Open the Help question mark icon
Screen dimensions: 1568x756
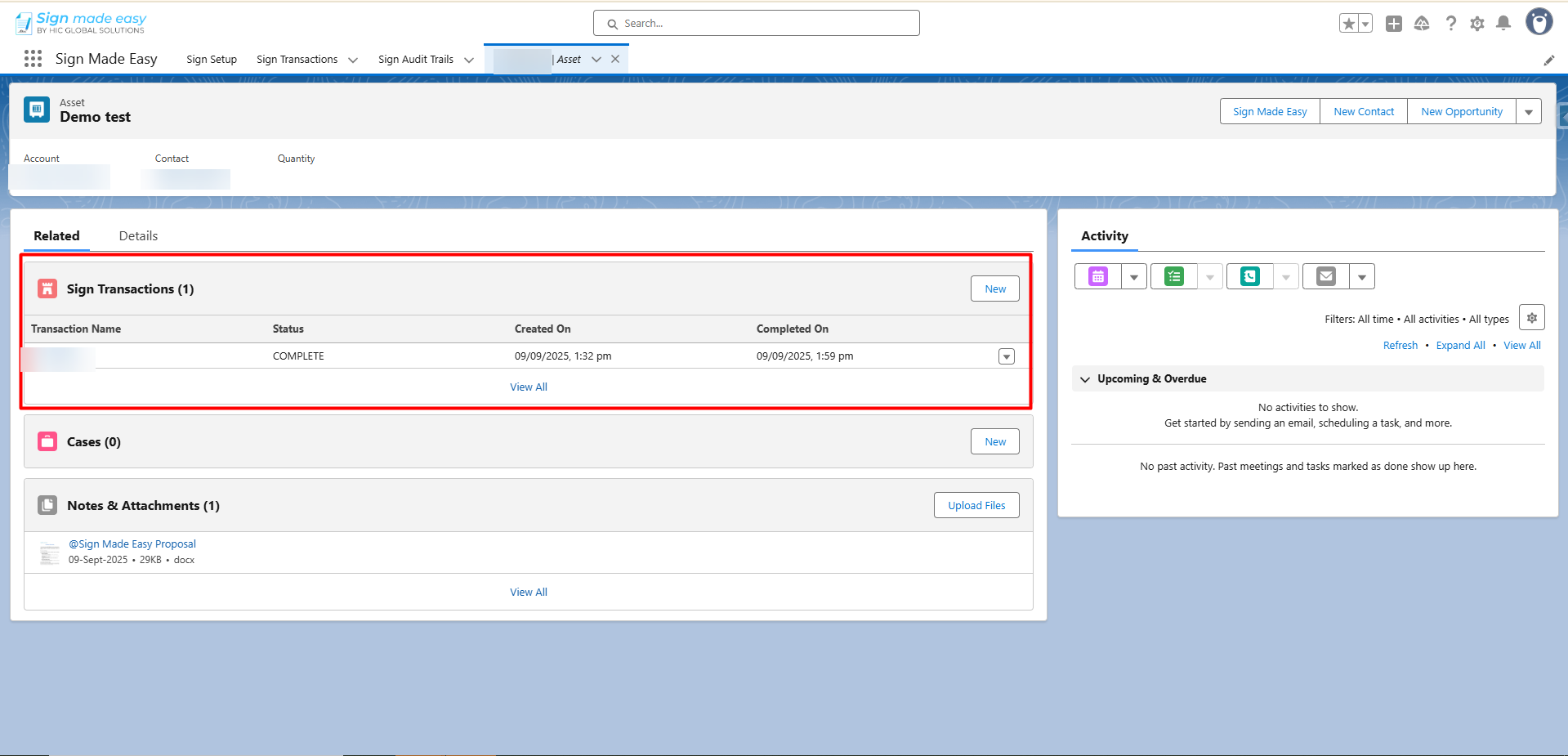click(1450, 24)
